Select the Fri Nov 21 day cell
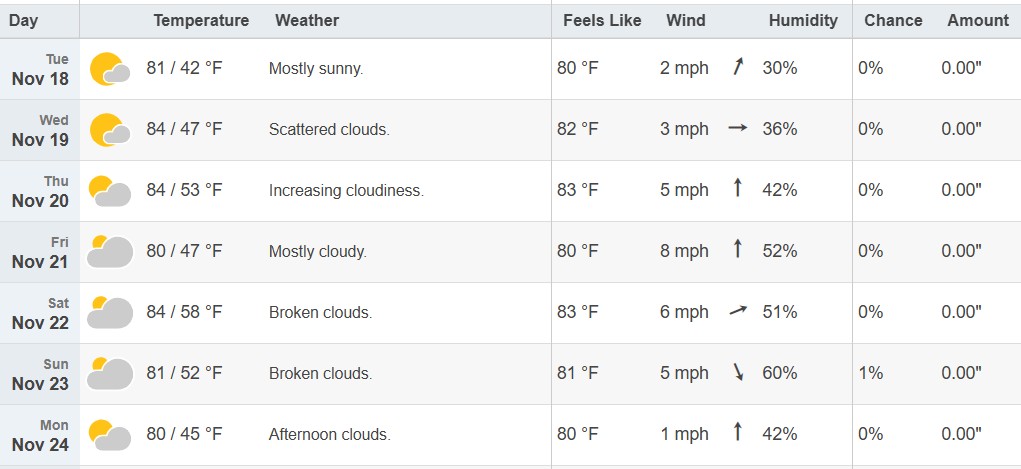This screenshot has height=469, width=1021. [x=40, y=252]
